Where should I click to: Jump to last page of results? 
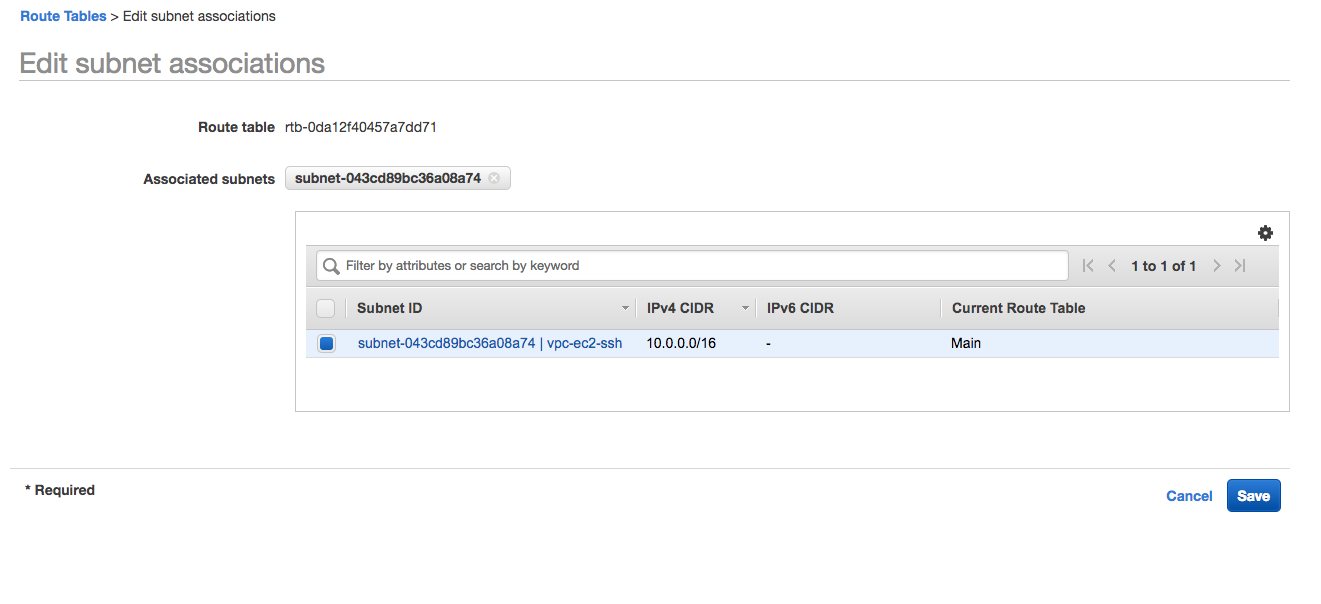1240,266
